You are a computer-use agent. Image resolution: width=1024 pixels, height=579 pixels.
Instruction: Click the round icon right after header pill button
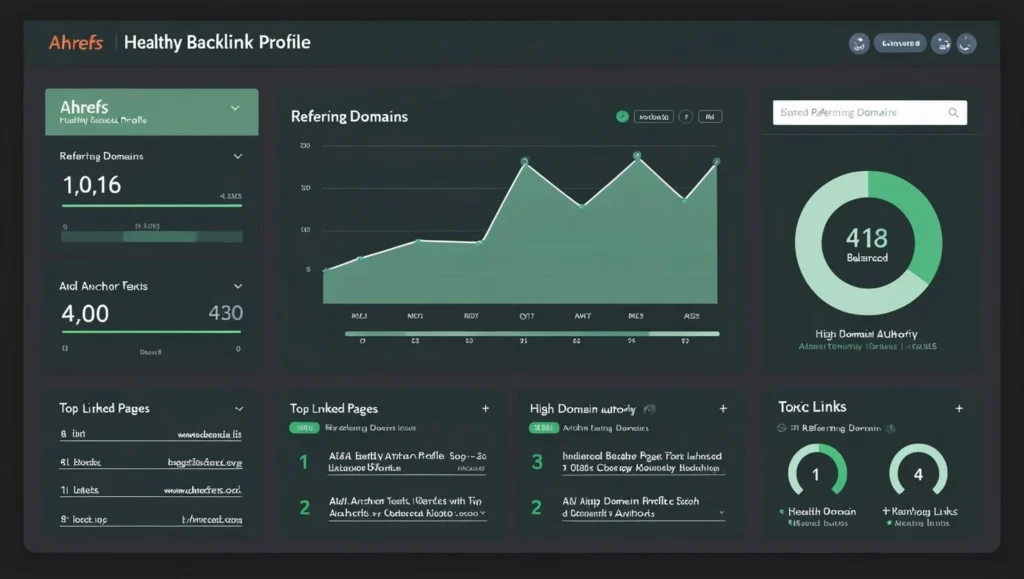(x=941, y=44)
